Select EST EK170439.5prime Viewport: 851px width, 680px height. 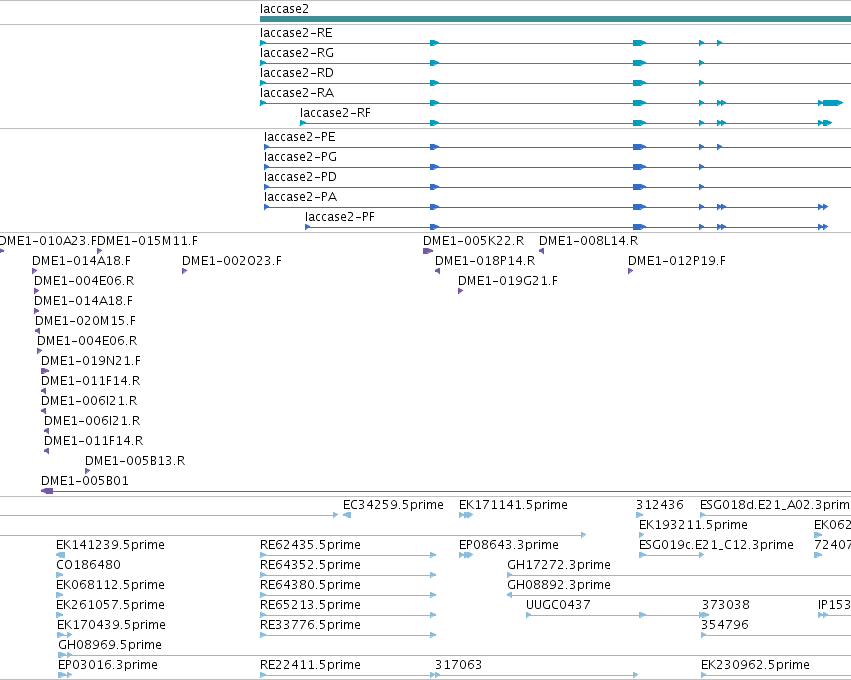[x=111, y=625]
